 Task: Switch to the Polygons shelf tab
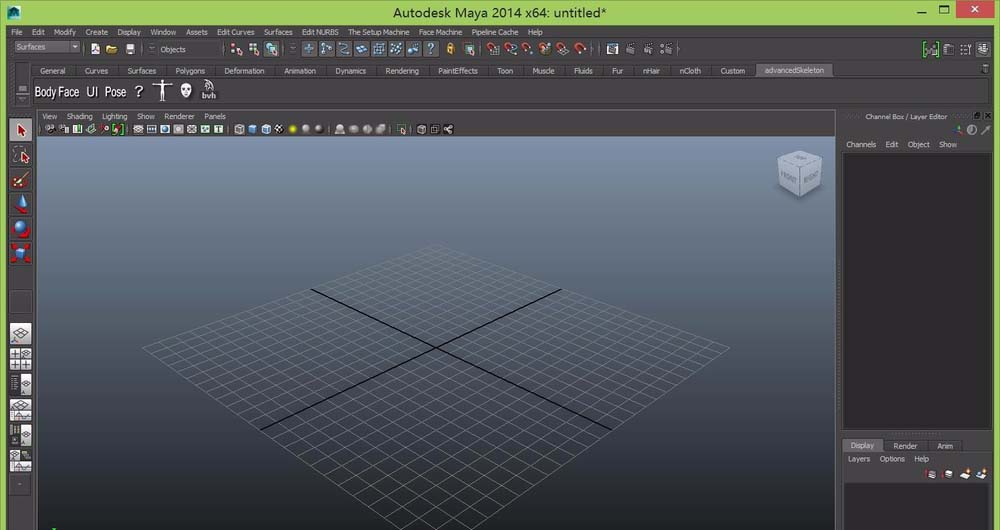pyautogui.click(x=190, y=71)
